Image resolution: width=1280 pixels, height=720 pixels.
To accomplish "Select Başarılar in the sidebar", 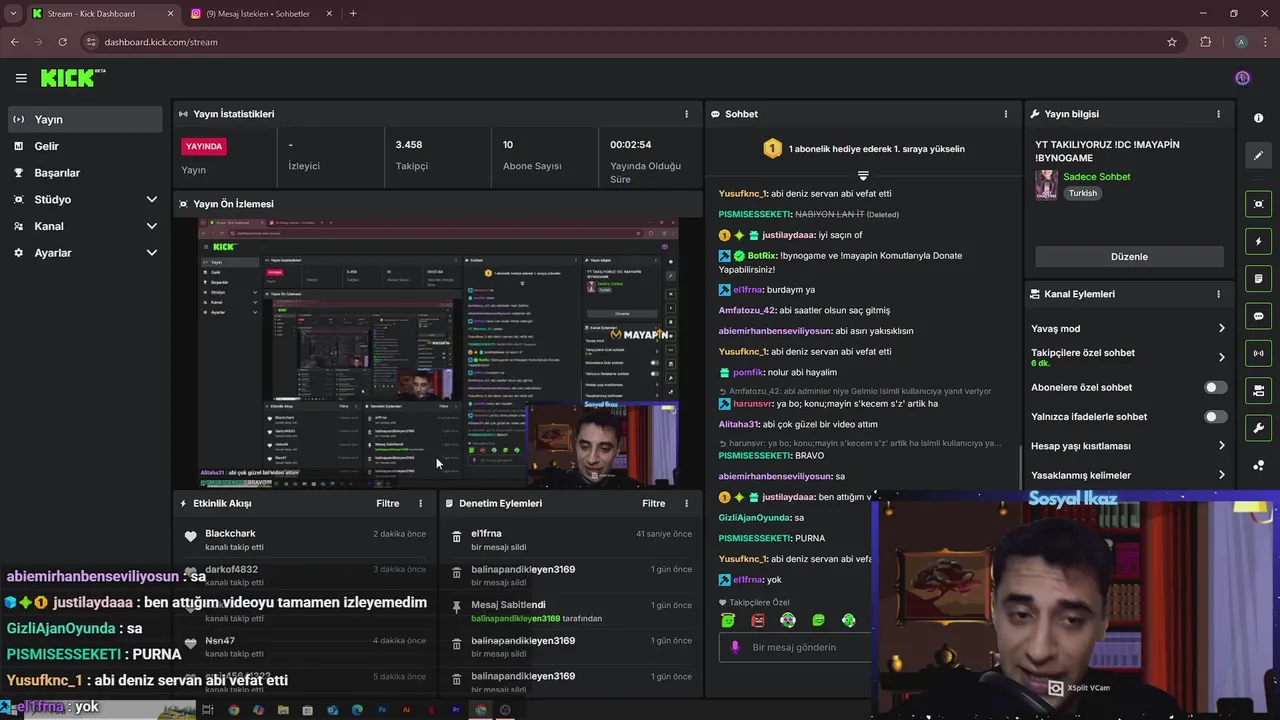I will (85, 173).
